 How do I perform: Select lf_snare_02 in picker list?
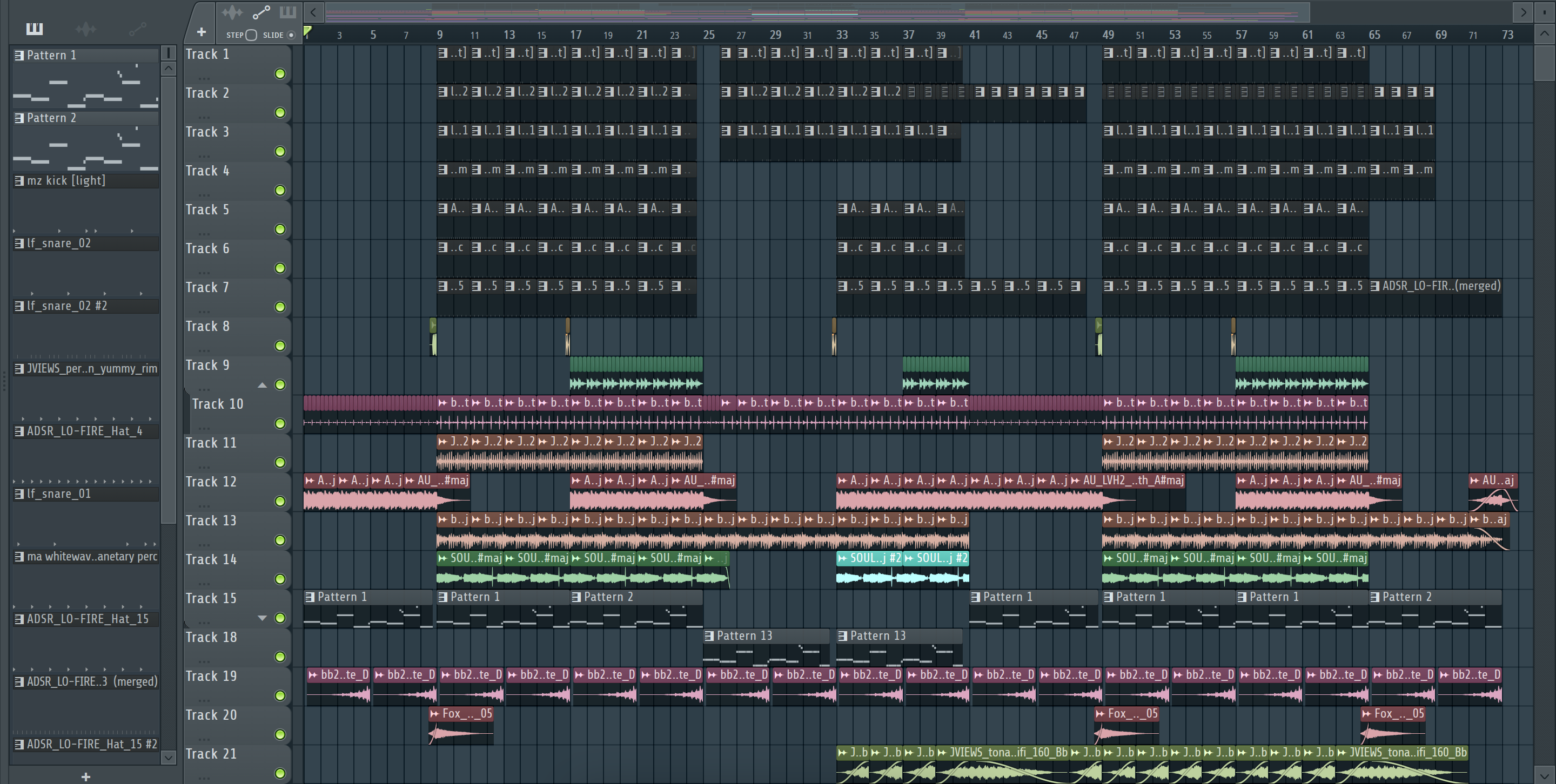58,243
